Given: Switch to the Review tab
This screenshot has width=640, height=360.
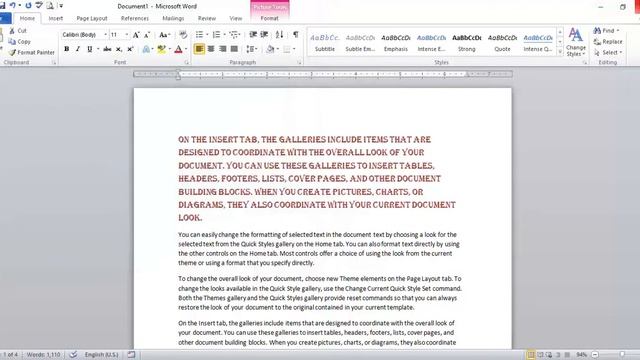Looking at the screenshot, I should point(207,18).
